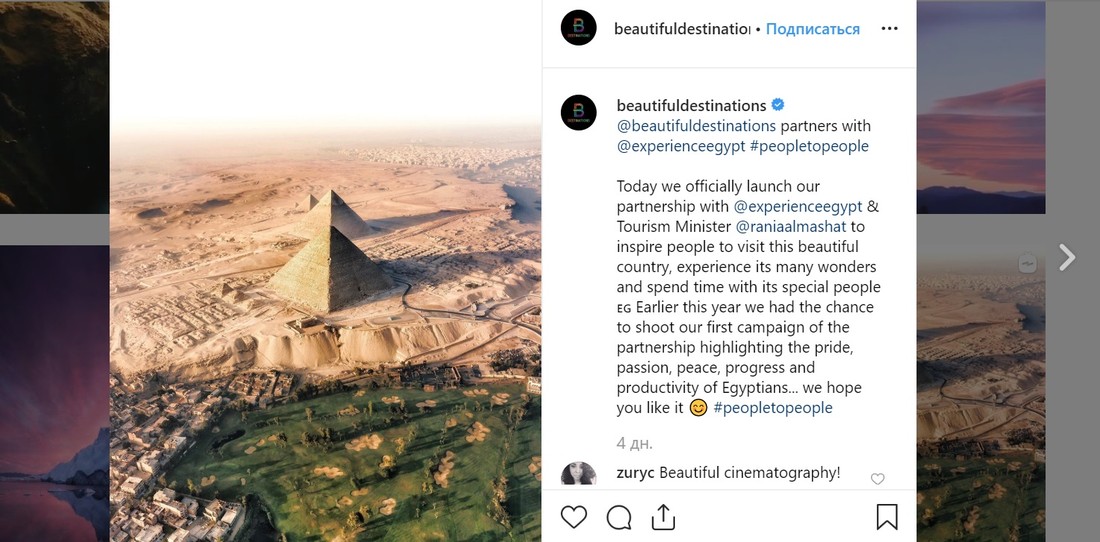The image size is (1100, 542).
Task: Open comments with the speech bubble icon
Action: [x=619, y=517]
